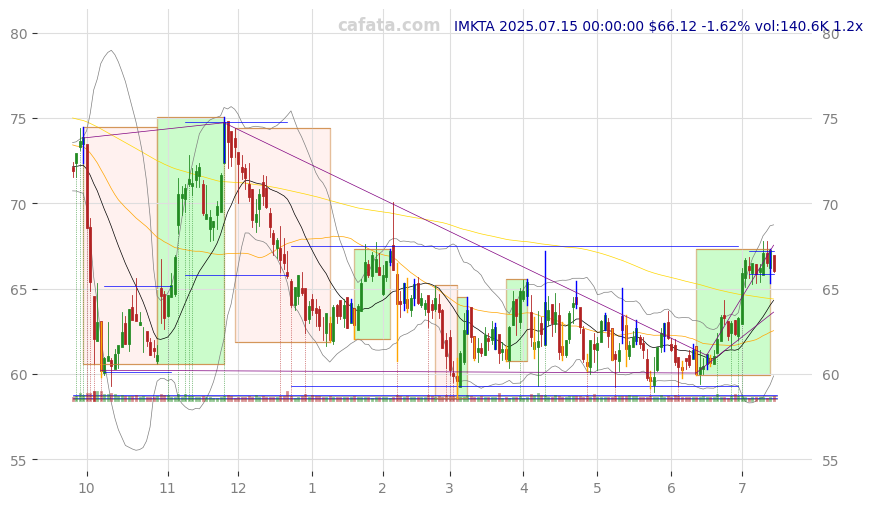Click the left axis label 55
Image resolution: width=873 pixels, height=505 pixels.
[x=19, y=460]
